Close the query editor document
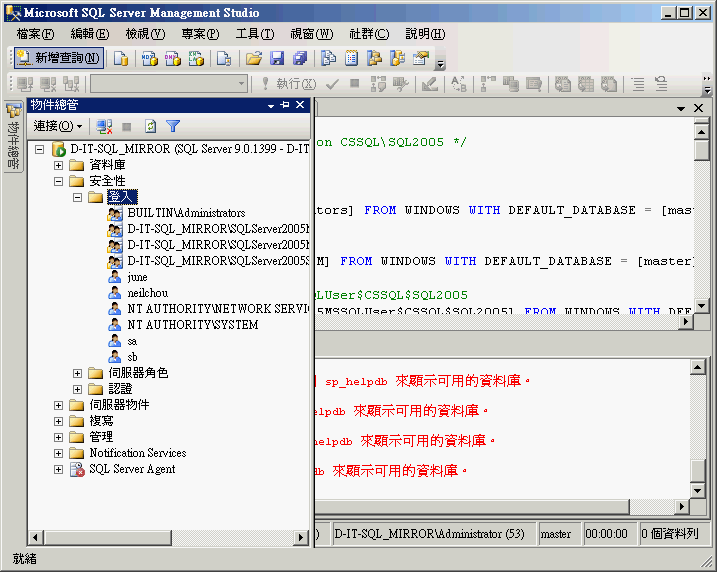 (698, 108)
